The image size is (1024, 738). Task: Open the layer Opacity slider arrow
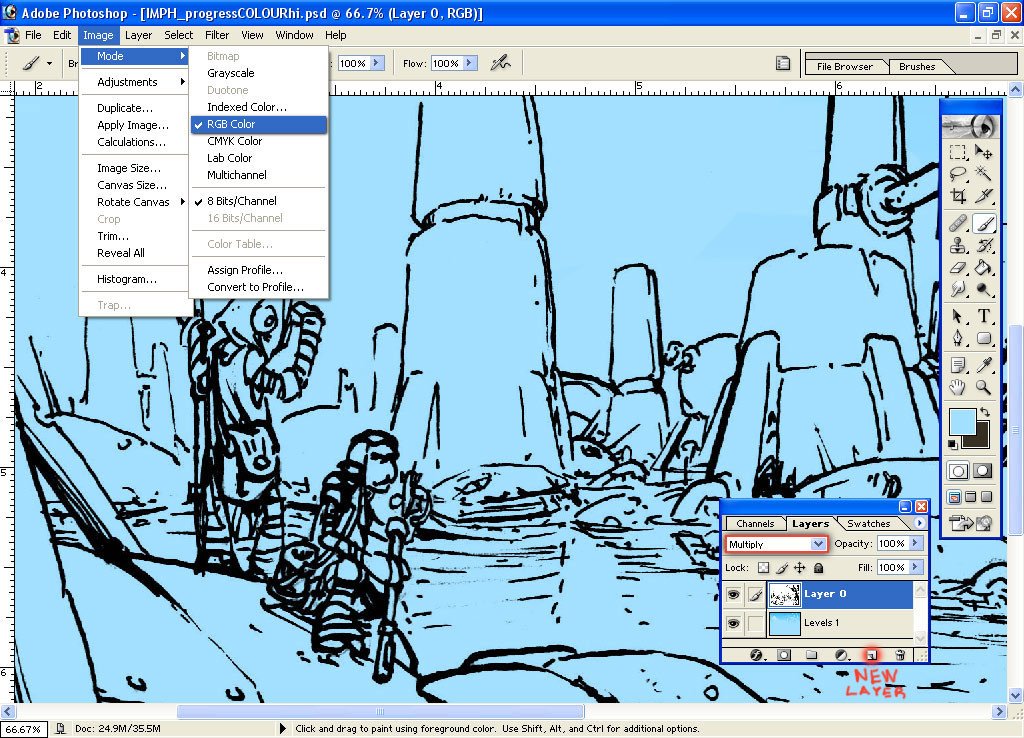[915, 543]
